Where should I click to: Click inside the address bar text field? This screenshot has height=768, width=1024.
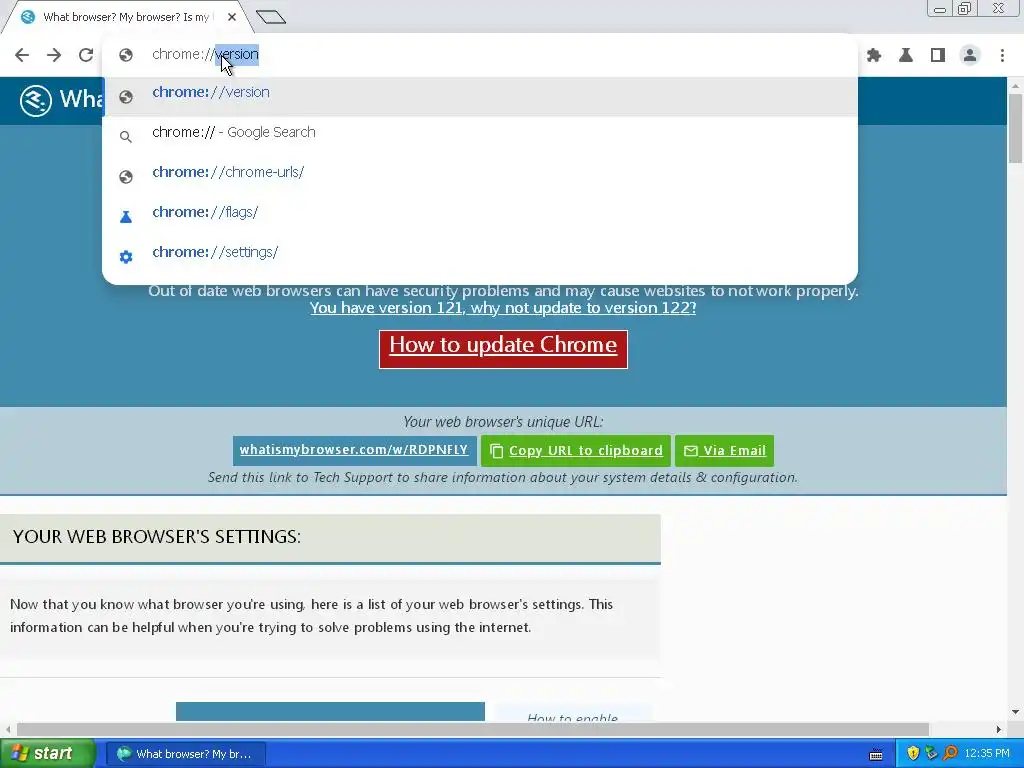[480, 54]
